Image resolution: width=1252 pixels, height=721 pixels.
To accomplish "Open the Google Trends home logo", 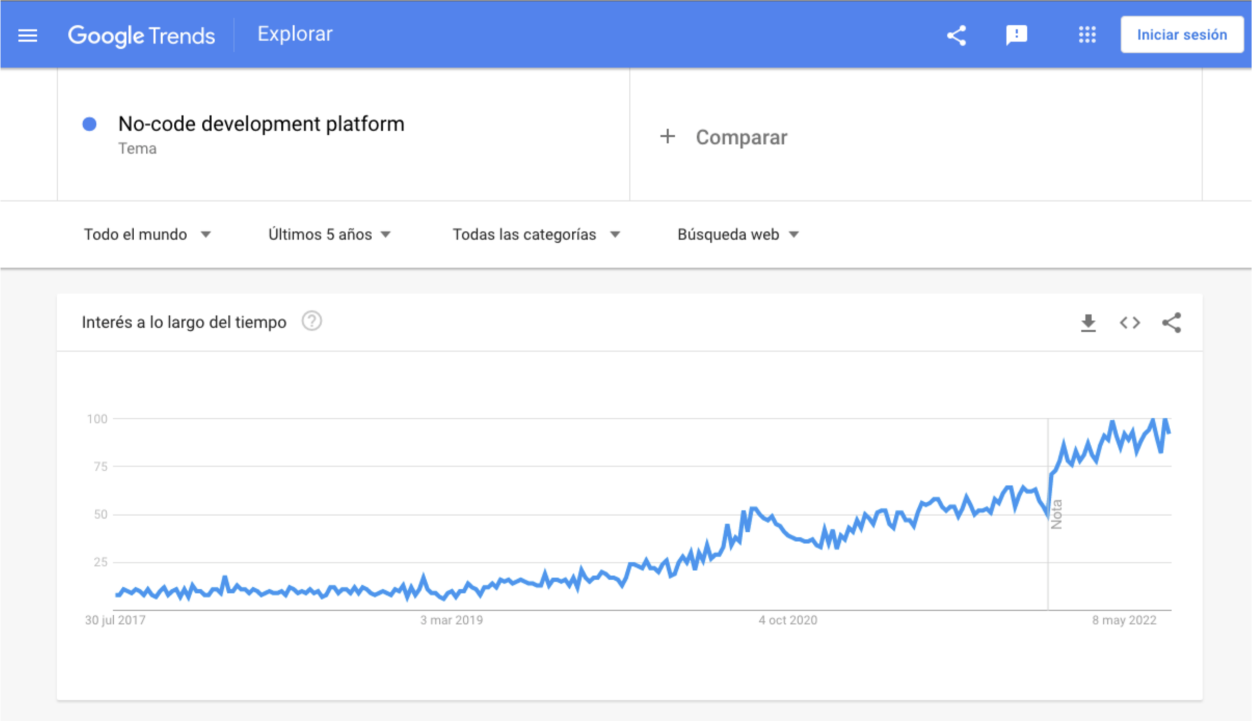I will pyautogui.click(x=141, y=36).
